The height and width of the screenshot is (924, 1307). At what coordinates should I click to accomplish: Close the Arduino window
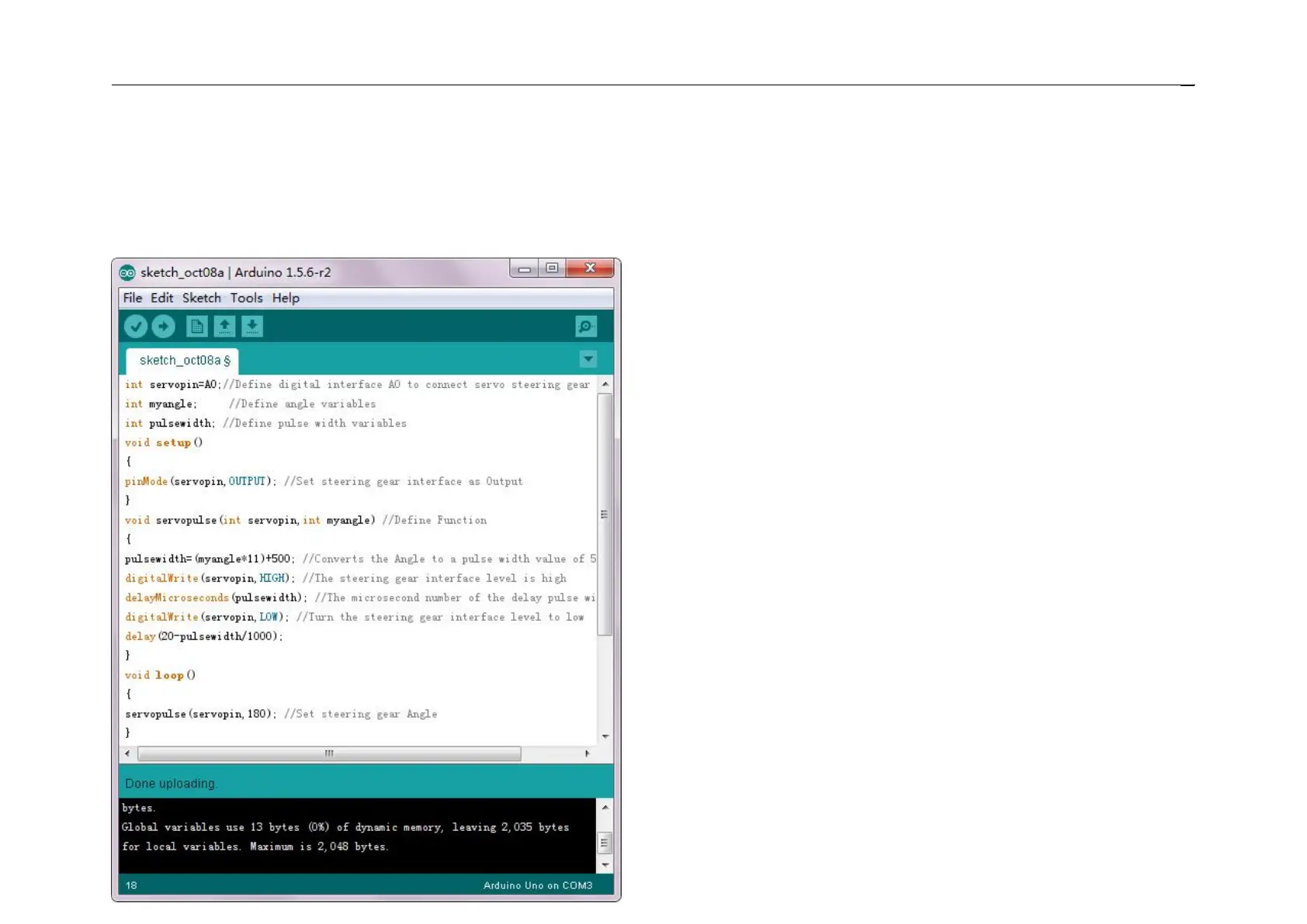591,268
